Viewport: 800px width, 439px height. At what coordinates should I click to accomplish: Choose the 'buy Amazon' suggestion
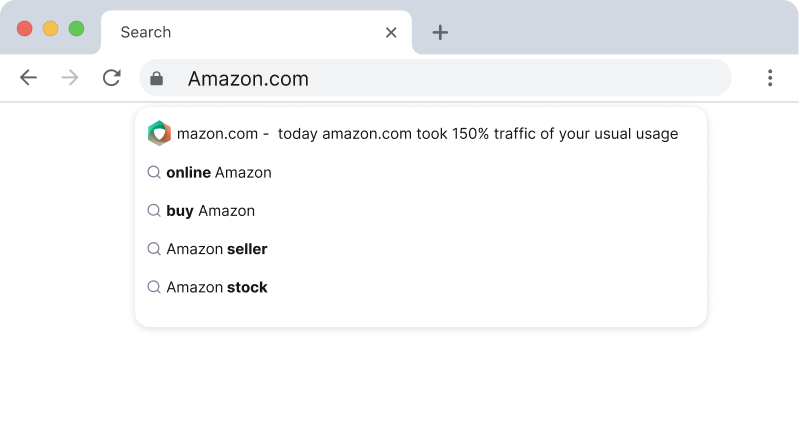coord(211,211)
